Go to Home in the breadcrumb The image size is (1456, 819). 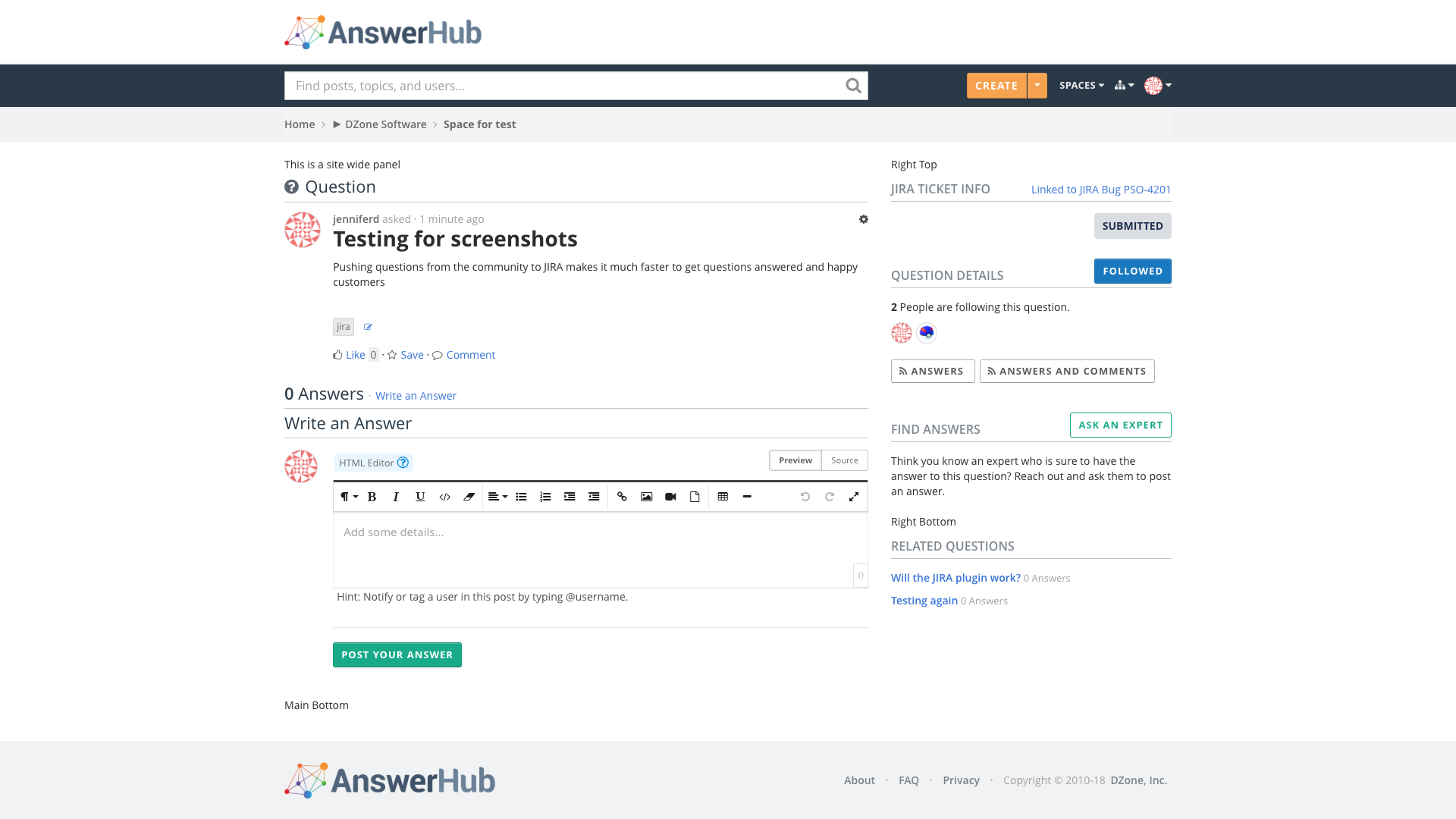(x=300, y=124)
